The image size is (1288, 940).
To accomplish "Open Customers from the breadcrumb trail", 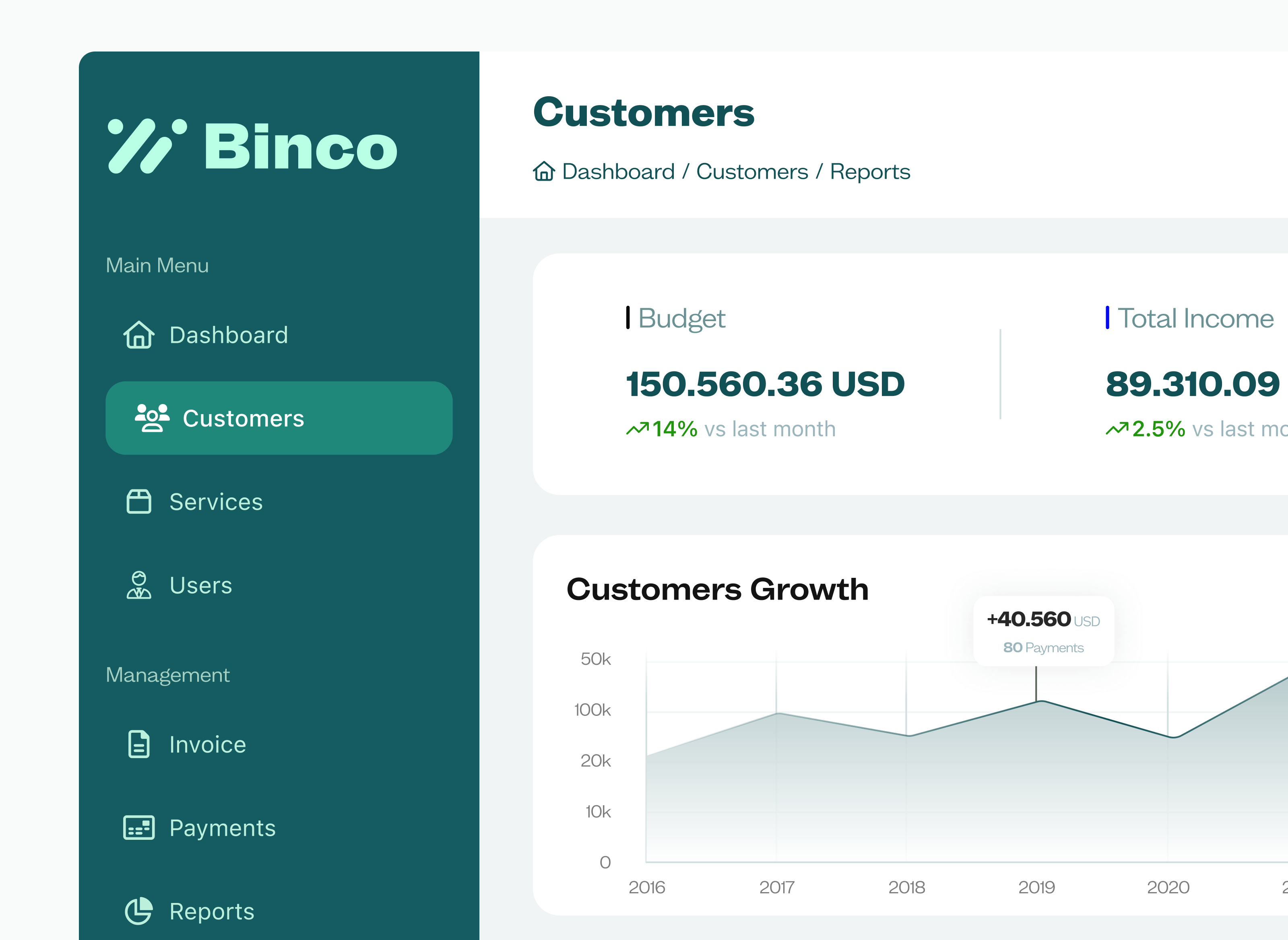I will (752, 171).
